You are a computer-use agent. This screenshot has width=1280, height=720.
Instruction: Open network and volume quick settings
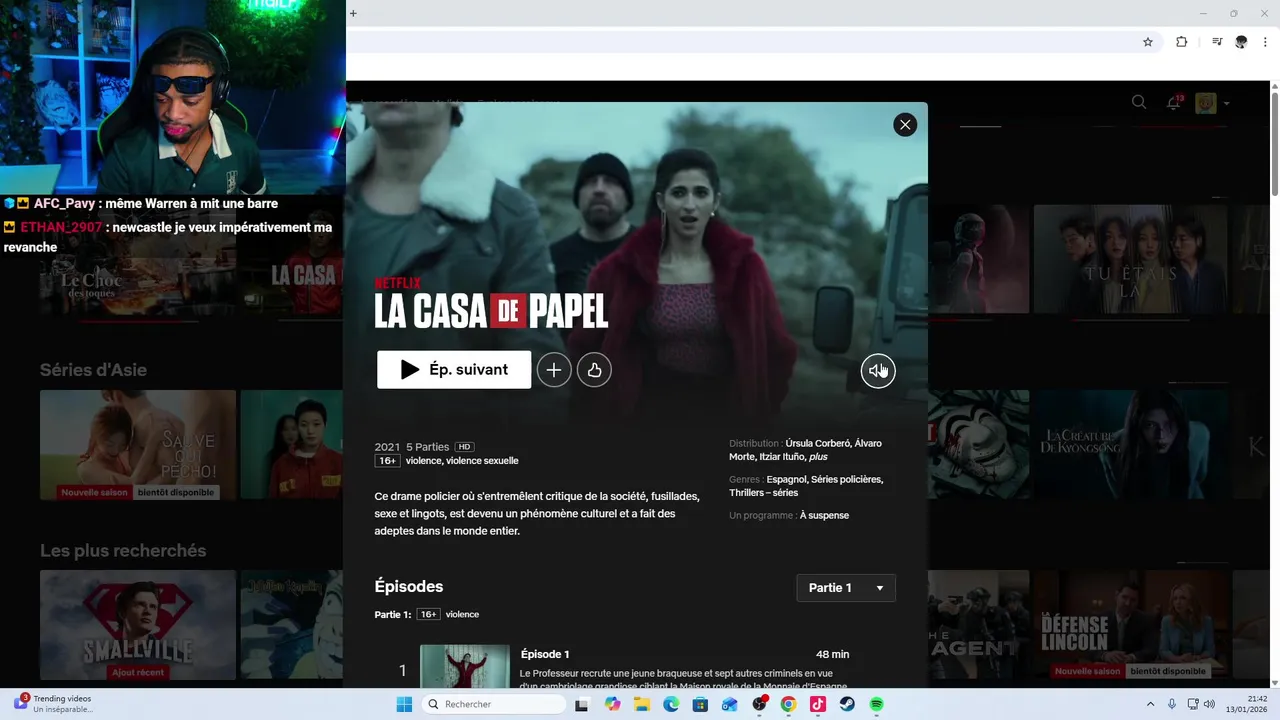point(1201,705)
